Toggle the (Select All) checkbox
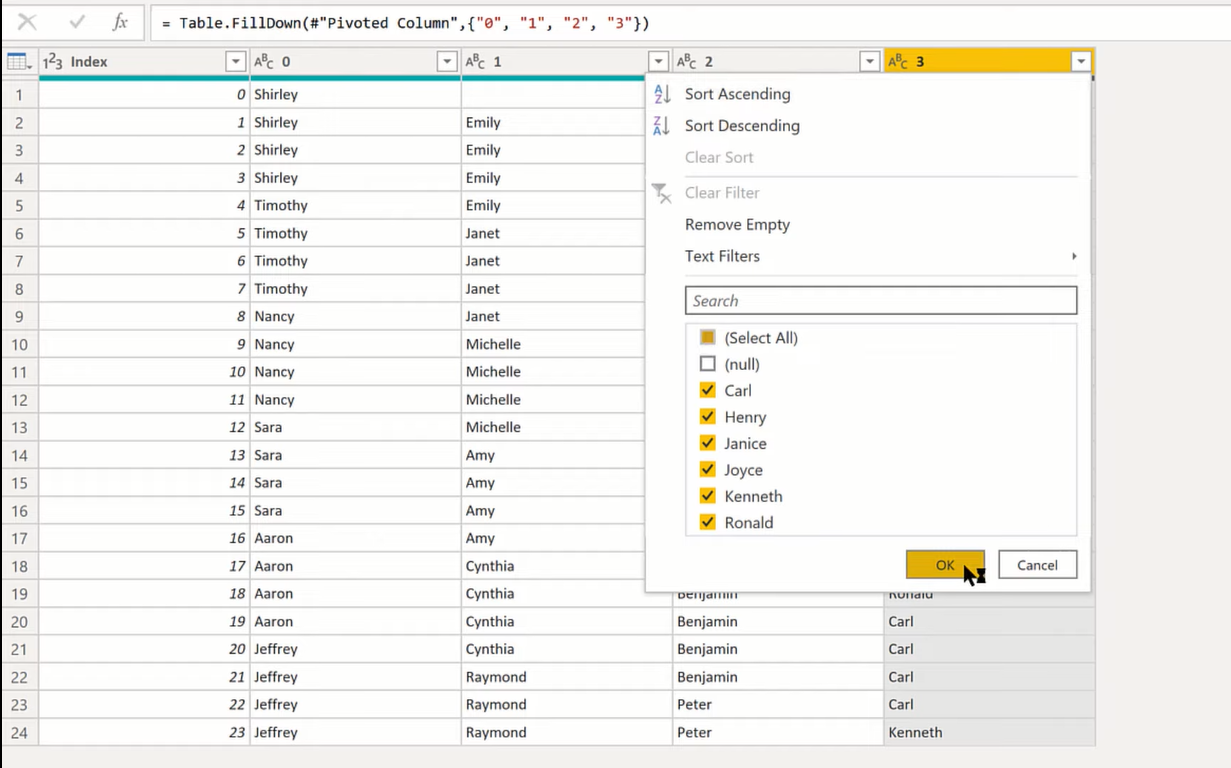Viewport: 1231px width, 768px height. pyautogui.click(x=708, y=338)
